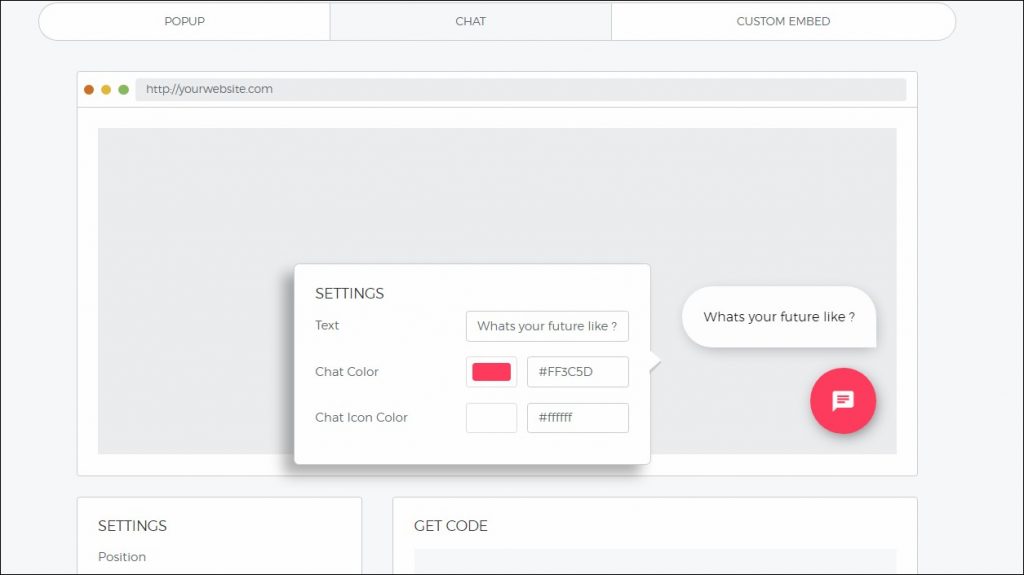
Task: Open the white Chat Icon Color swatch
Action: coord(491,418)
